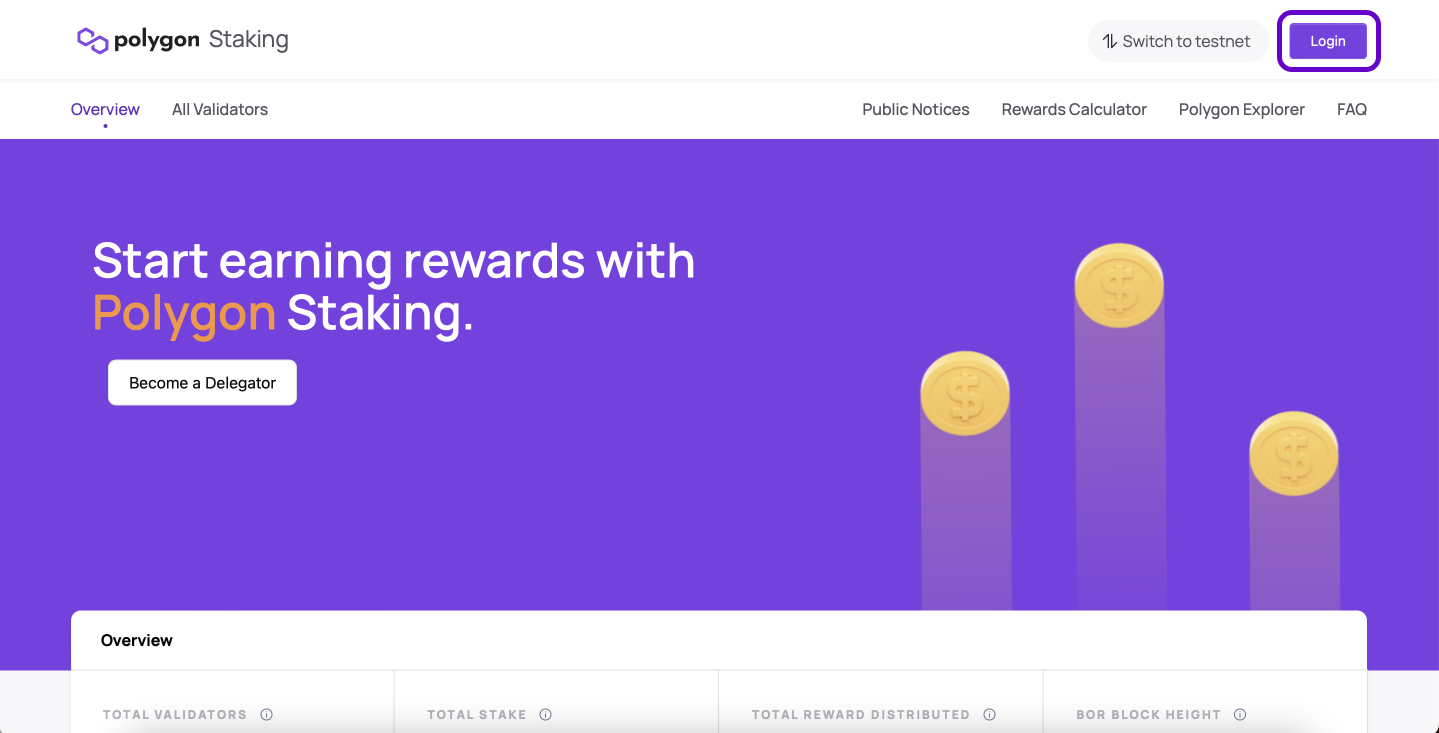1439x733 pixels.
Task: Click the tallest gold coin illustration
Action: 1118,284
